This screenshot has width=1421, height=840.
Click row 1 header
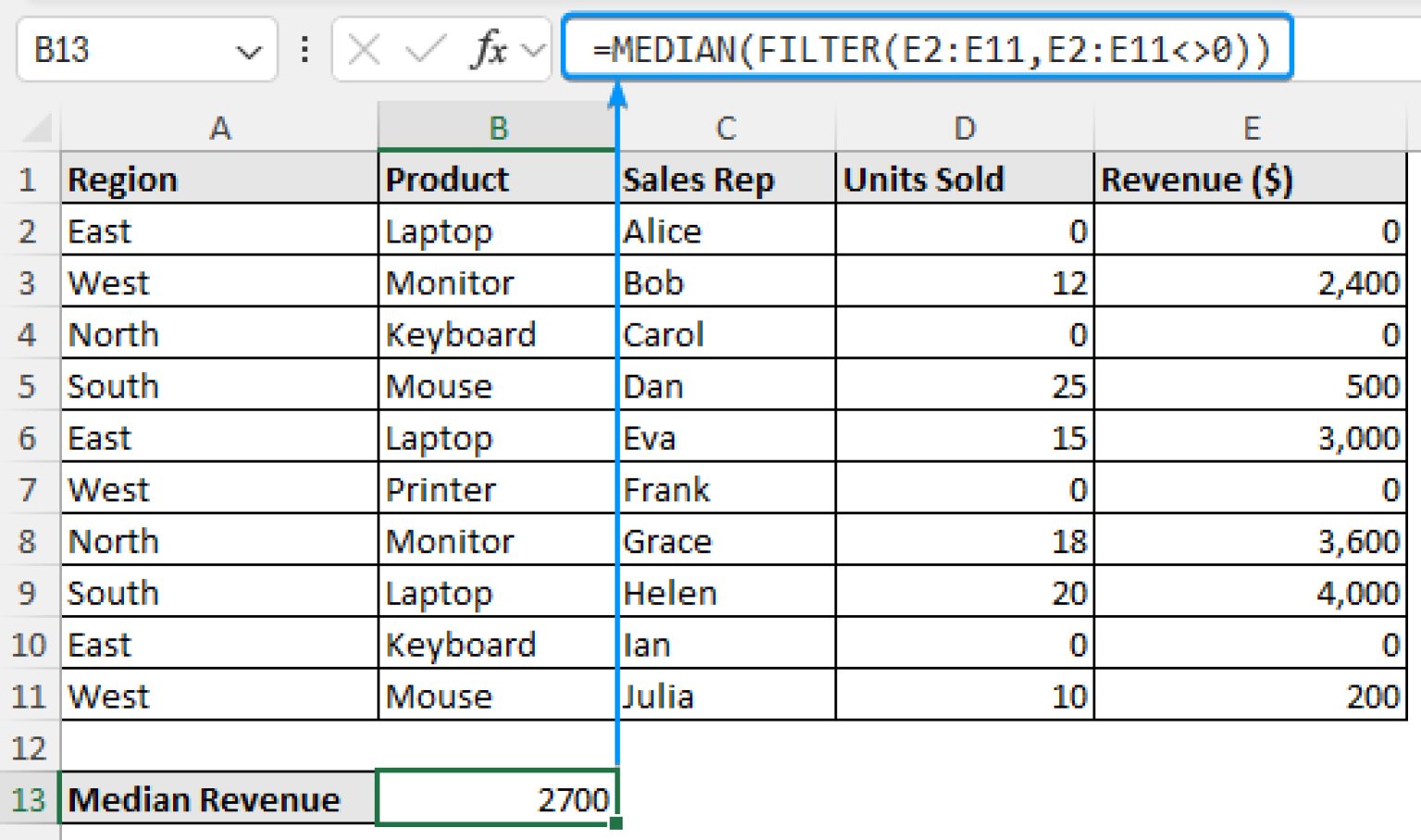29,179
